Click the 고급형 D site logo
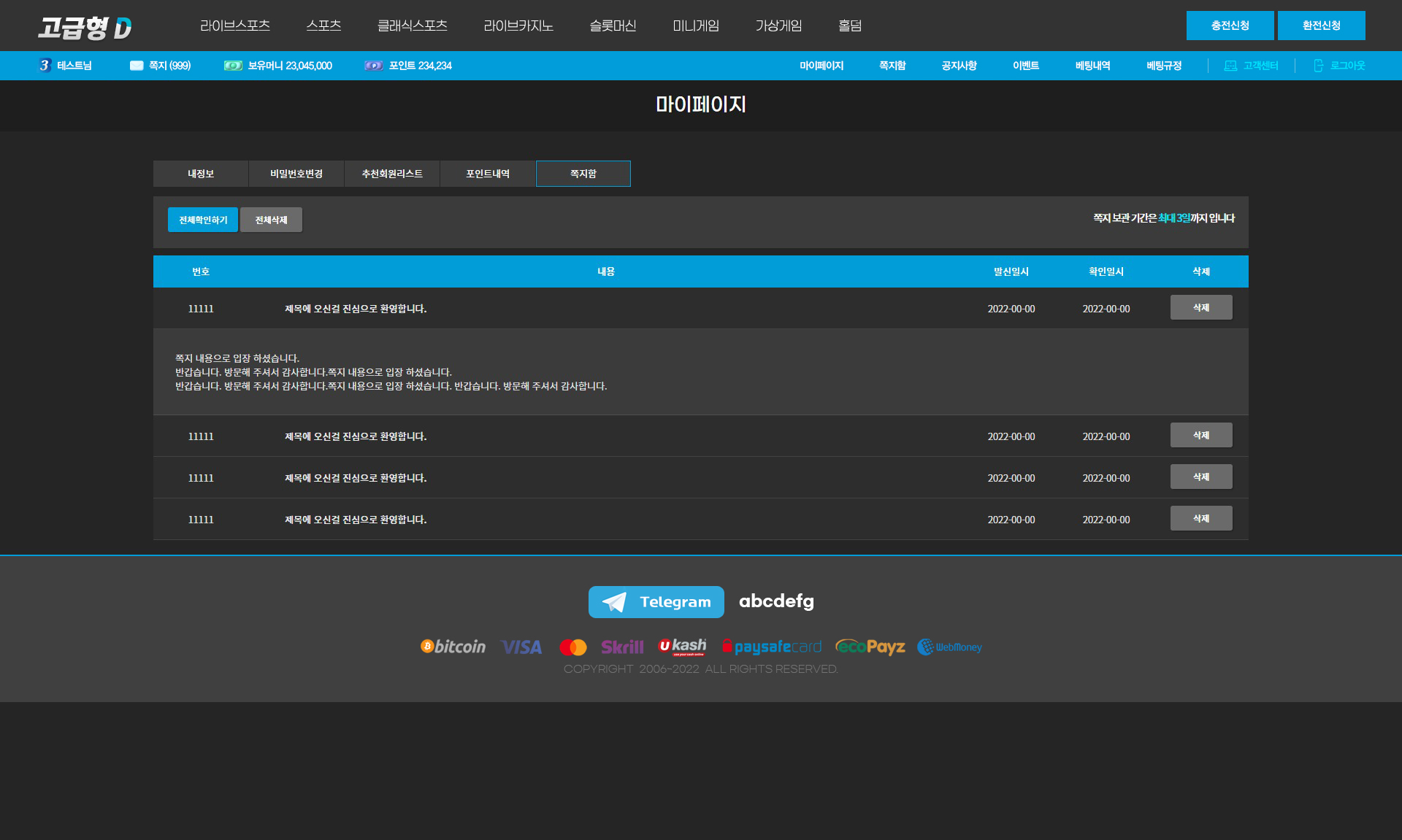 85,28
